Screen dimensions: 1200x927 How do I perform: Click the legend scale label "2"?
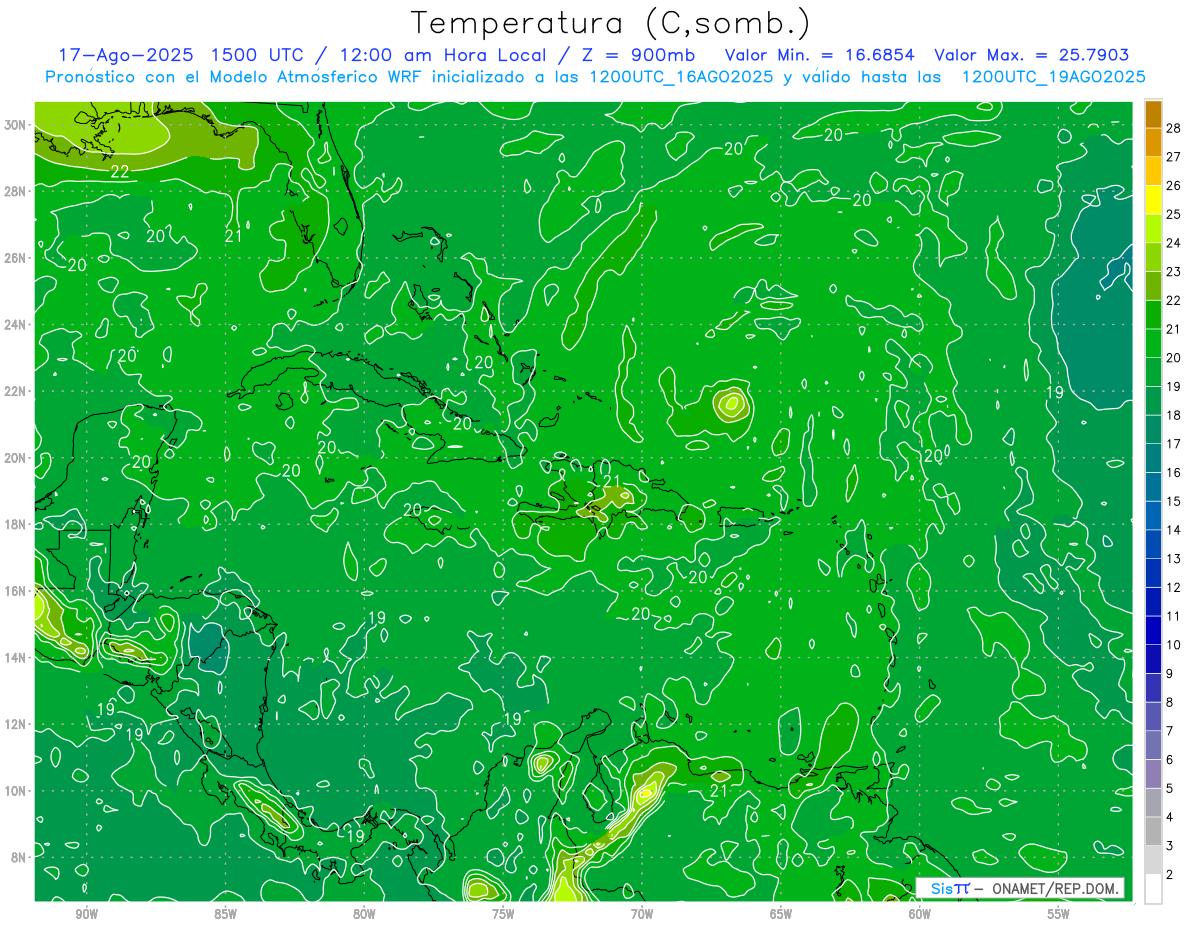point(1170,874)
